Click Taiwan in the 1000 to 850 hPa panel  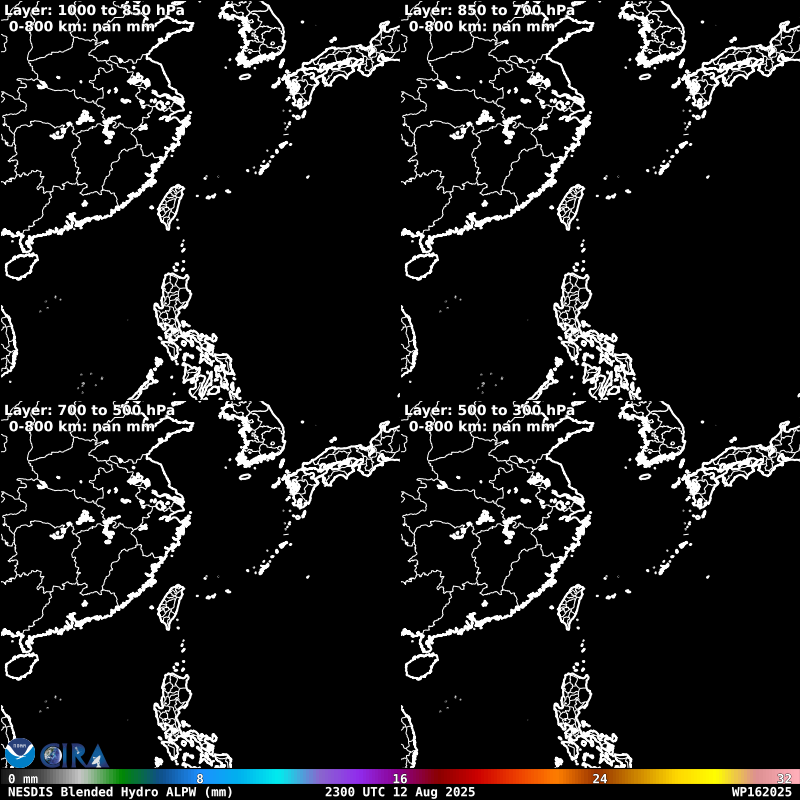pos(170,207)
